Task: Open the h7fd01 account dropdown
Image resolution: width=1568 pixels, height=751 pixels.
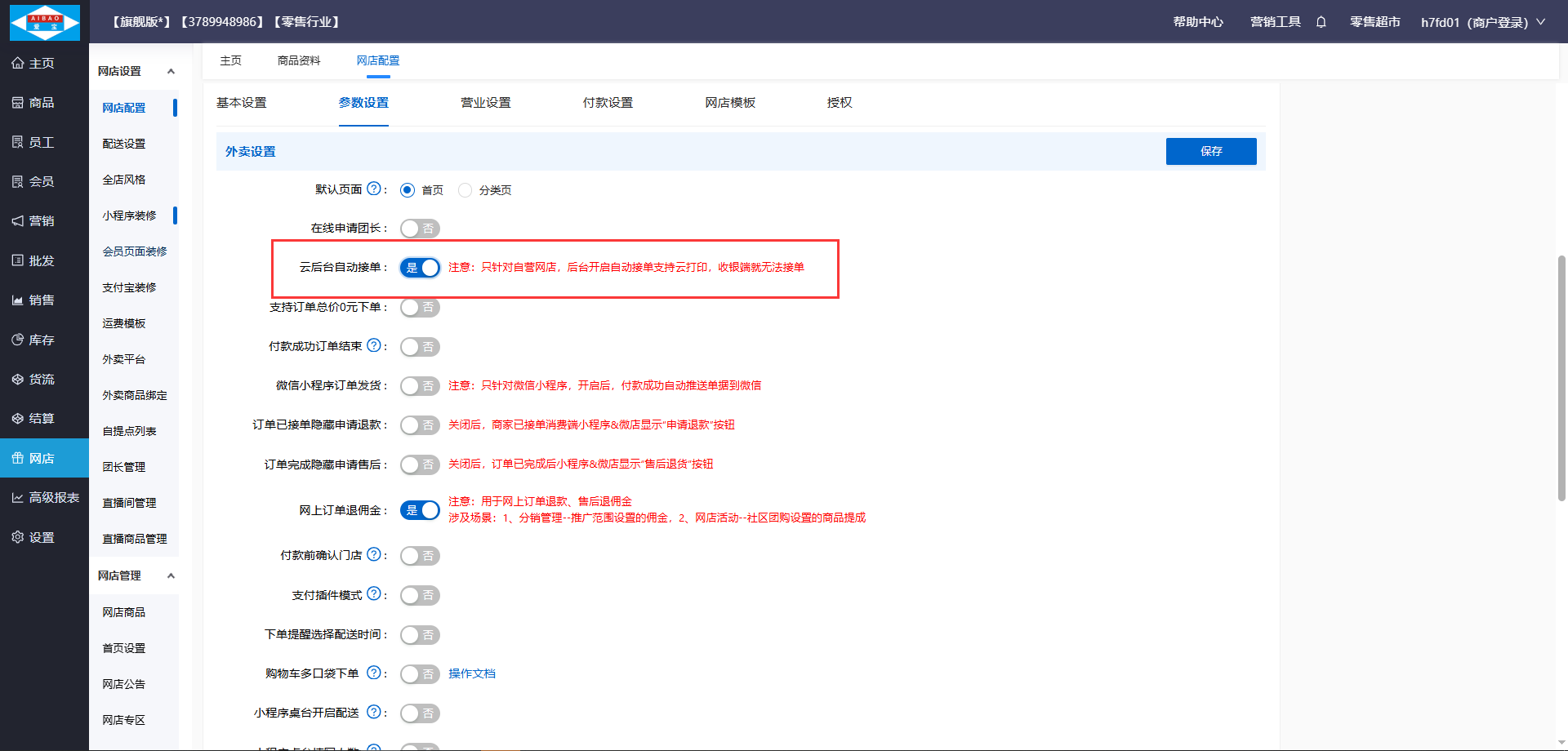Action: (x=1481, y=22)
